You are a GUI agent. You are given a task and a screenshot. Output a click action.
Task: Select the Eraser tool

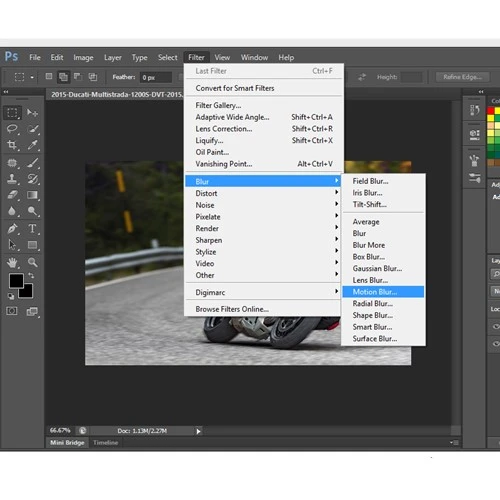coord(13,195)
